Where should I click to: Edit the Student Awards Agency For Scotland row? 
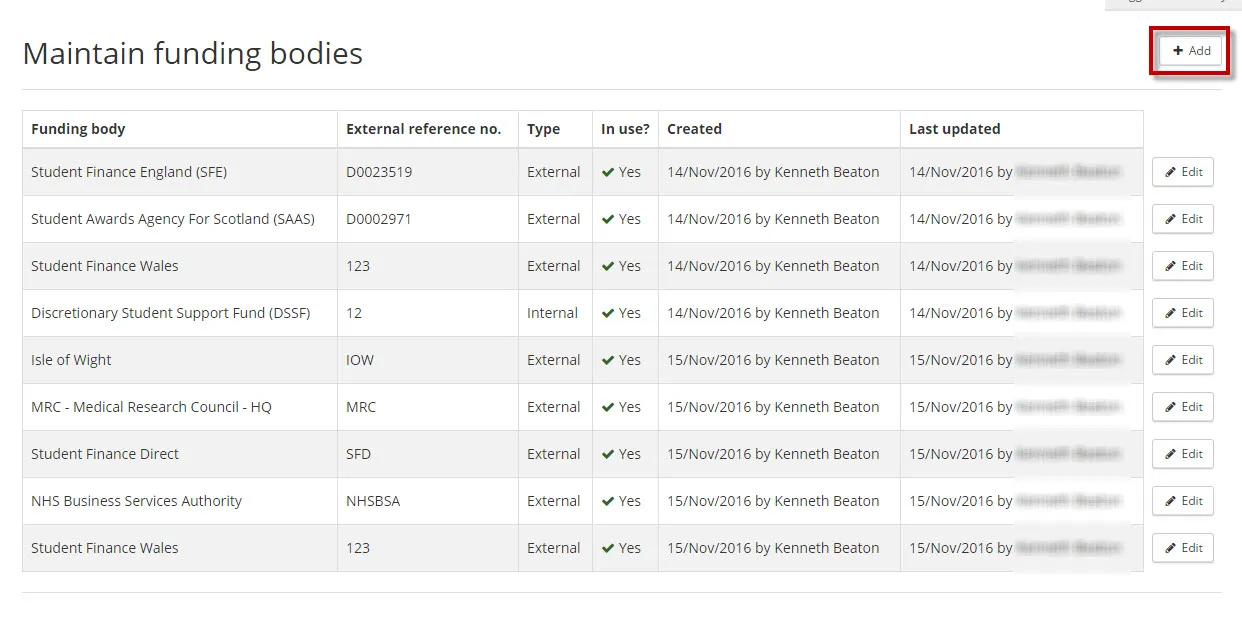(1182, 219)
